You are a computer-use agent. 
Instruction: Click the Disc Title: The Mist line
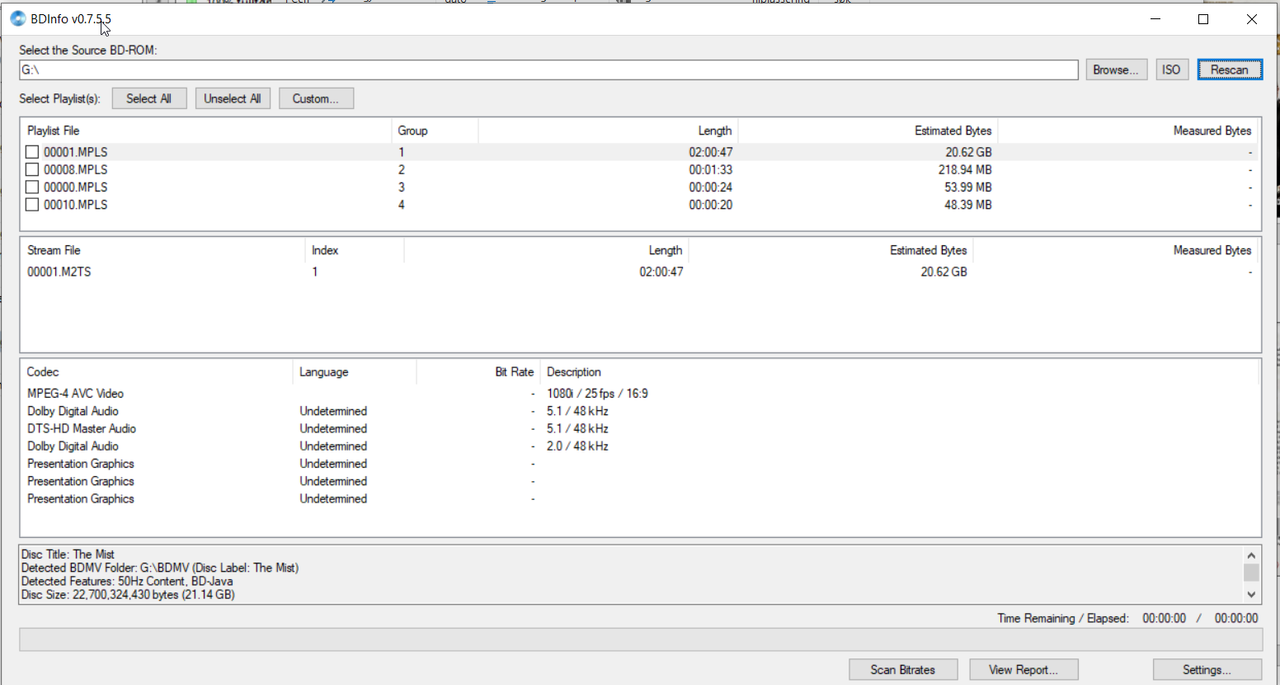pyautogui.click(x=68, y=554)
